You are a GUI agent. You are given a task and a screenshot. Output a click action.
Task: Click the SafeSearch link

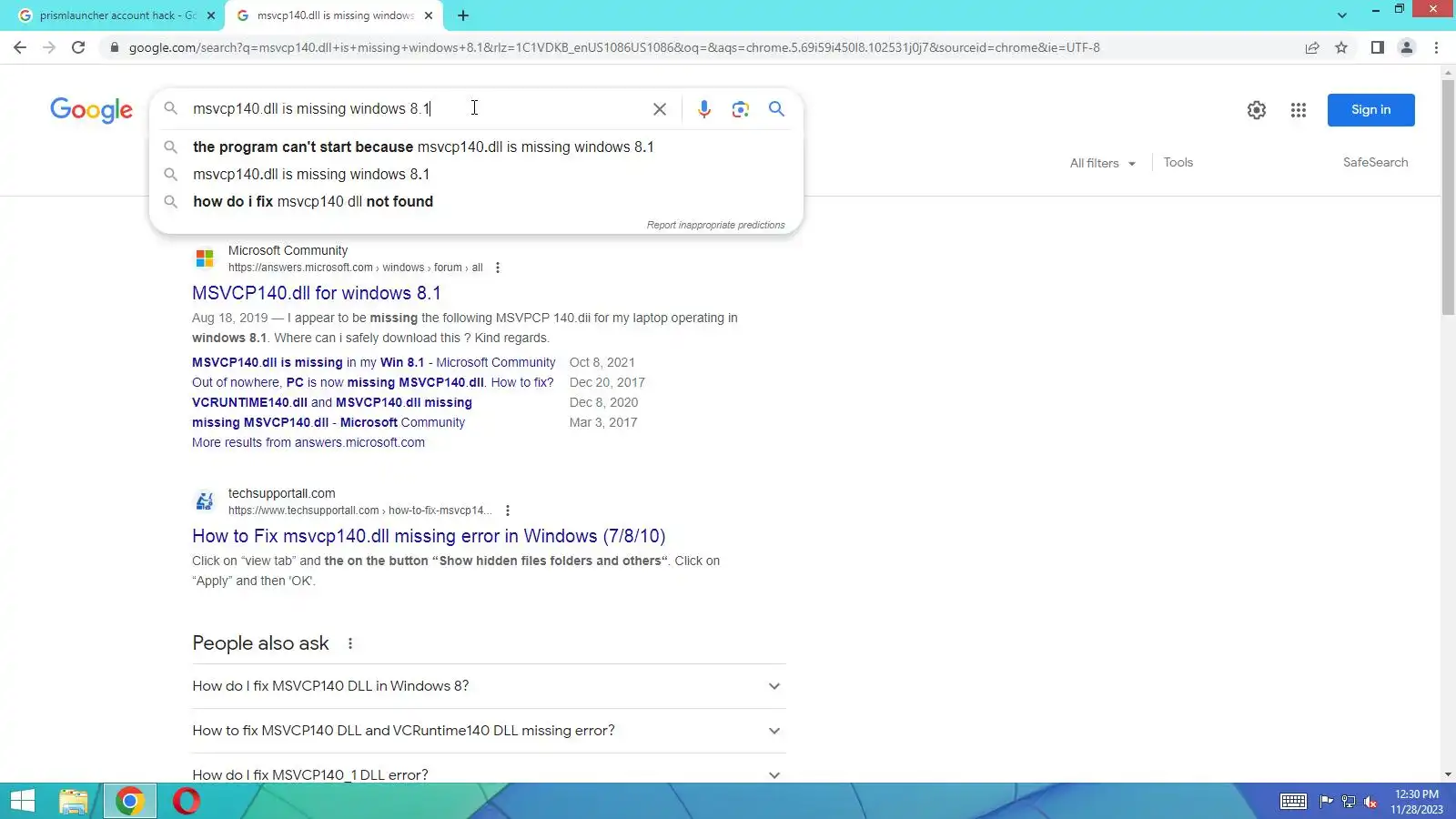point(1375,162)
